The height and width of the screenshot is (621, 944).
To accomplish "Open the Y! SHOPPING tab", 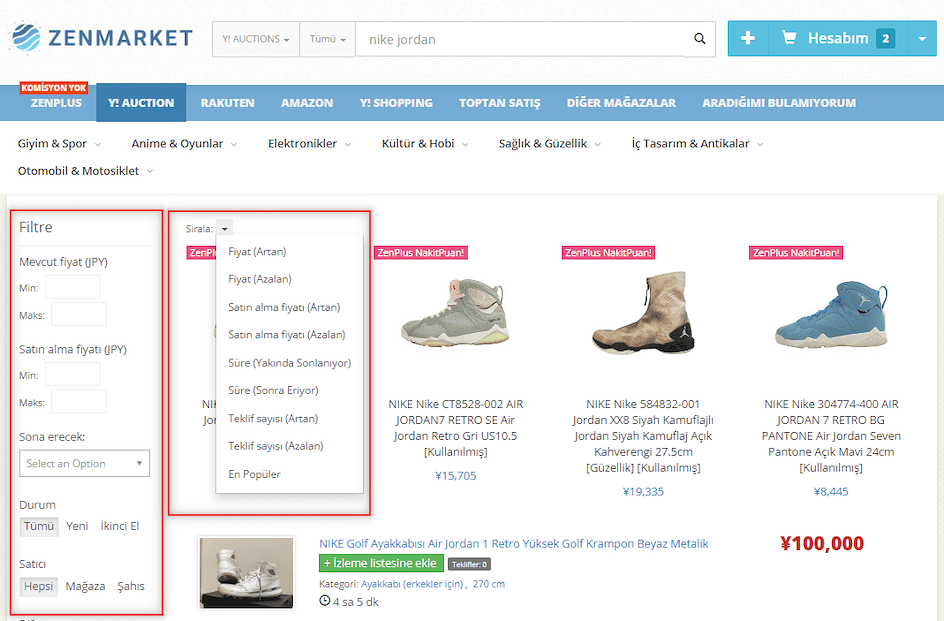I will pos(396,102).
